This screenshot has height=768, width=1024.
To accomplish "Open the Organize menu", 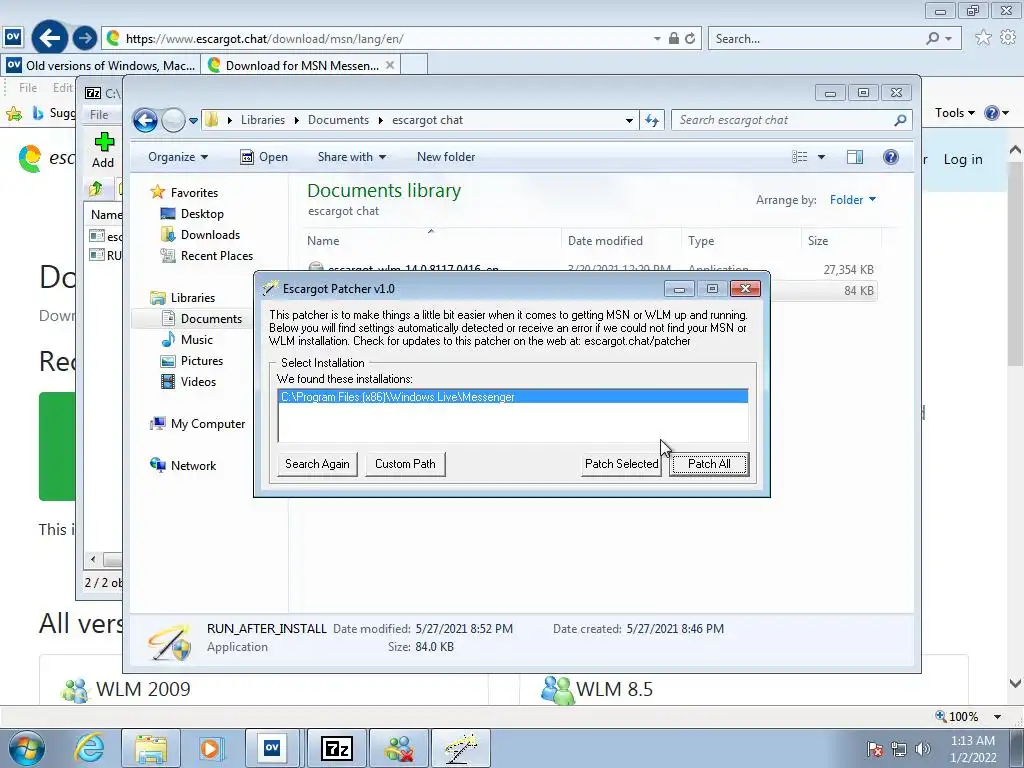I will (178, 157).
